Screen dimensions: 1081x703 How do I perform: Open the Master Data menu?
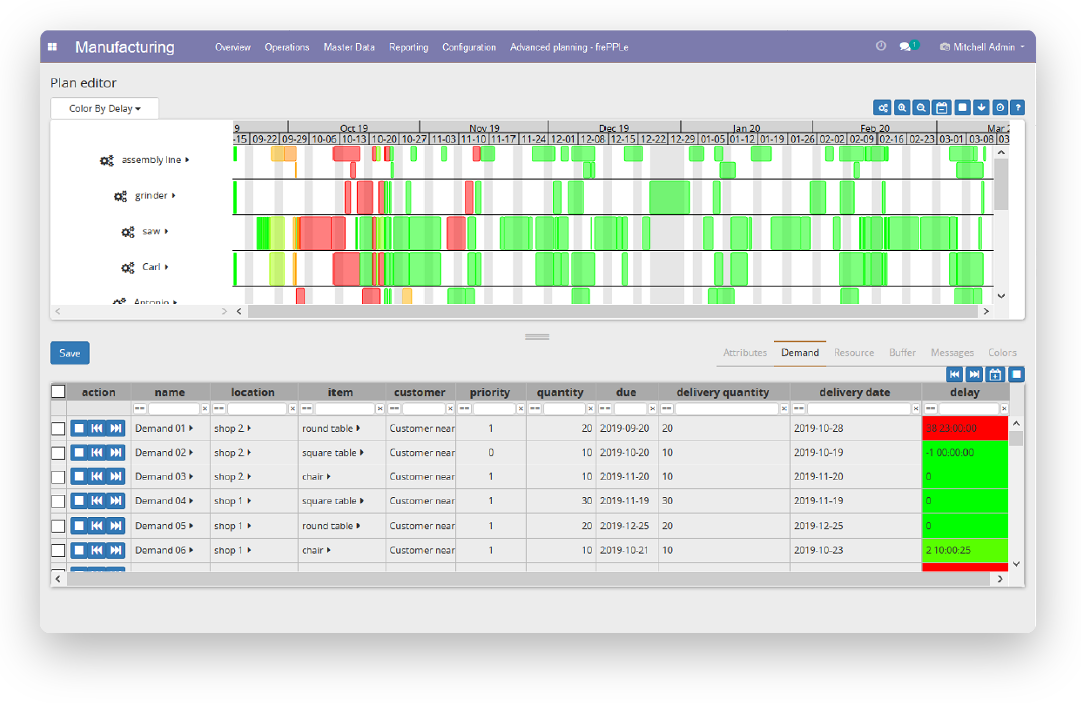pos(349,47)
